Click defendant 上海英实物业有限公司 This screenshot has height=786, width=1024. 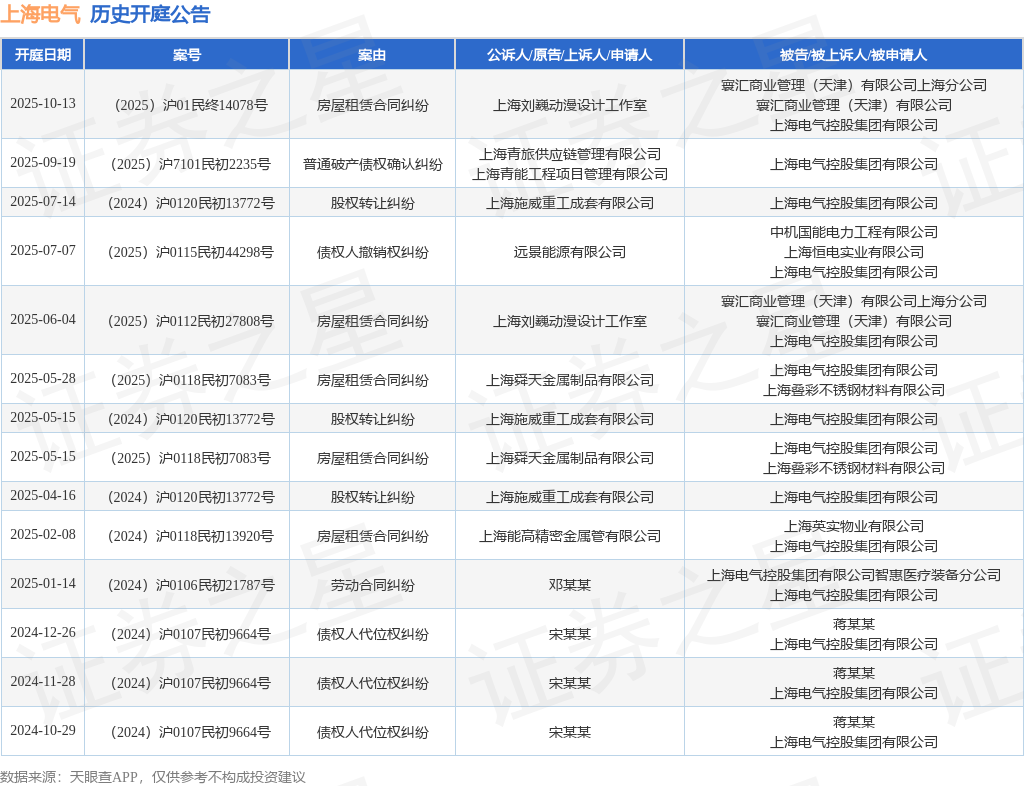[854, 526]
